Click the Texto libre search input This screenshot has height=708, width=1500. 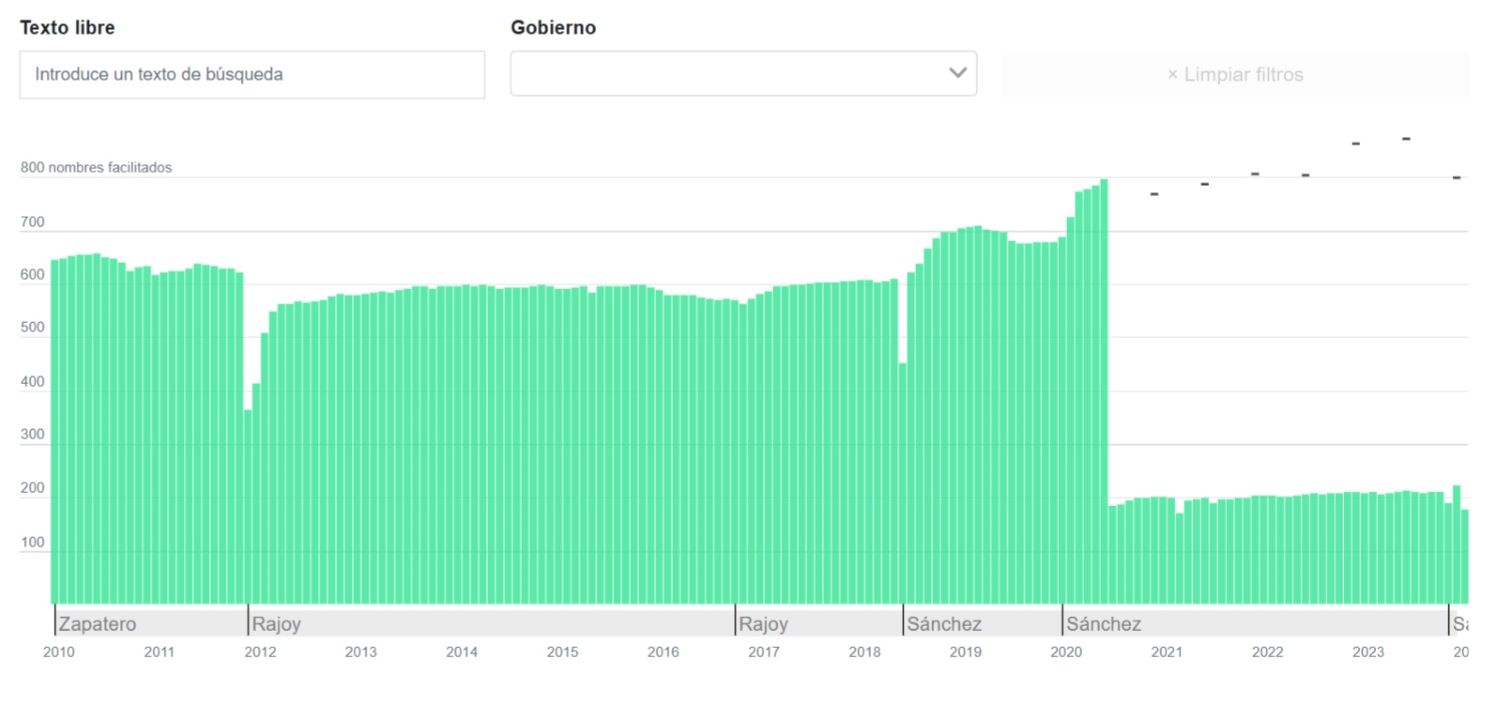coord(251,74)
